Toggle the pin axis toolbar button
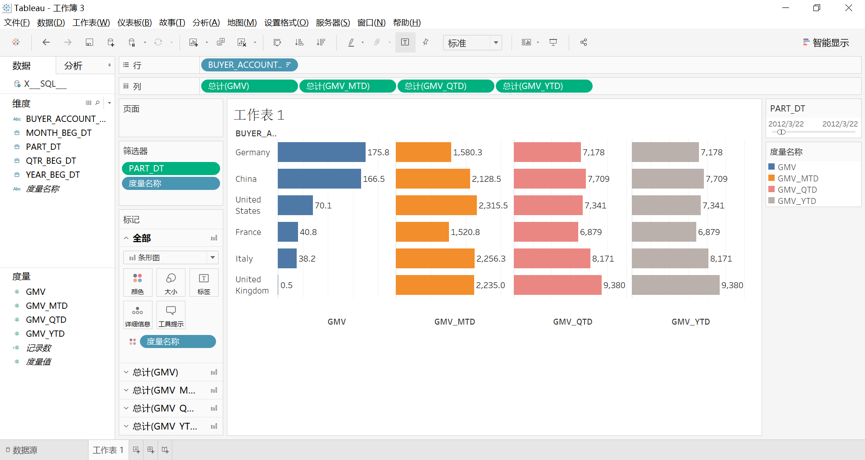This screenshot has width=865, height=460. (x=426, y=43)
